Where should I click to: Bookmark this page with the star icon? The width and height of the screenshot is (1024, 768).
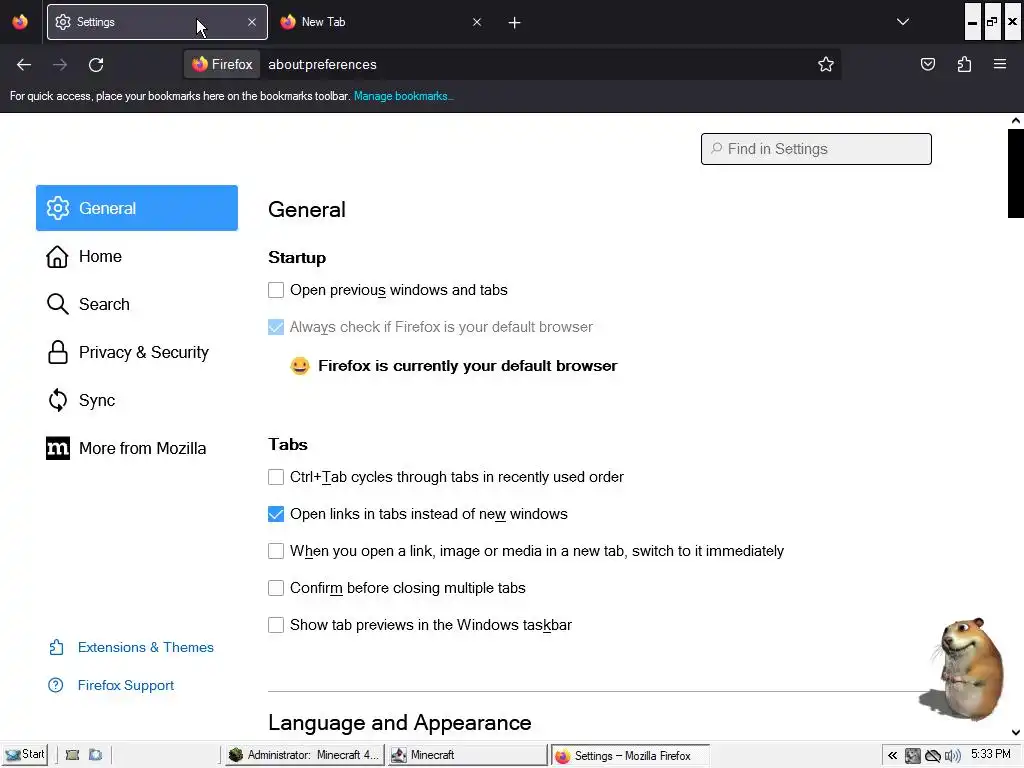825,65
